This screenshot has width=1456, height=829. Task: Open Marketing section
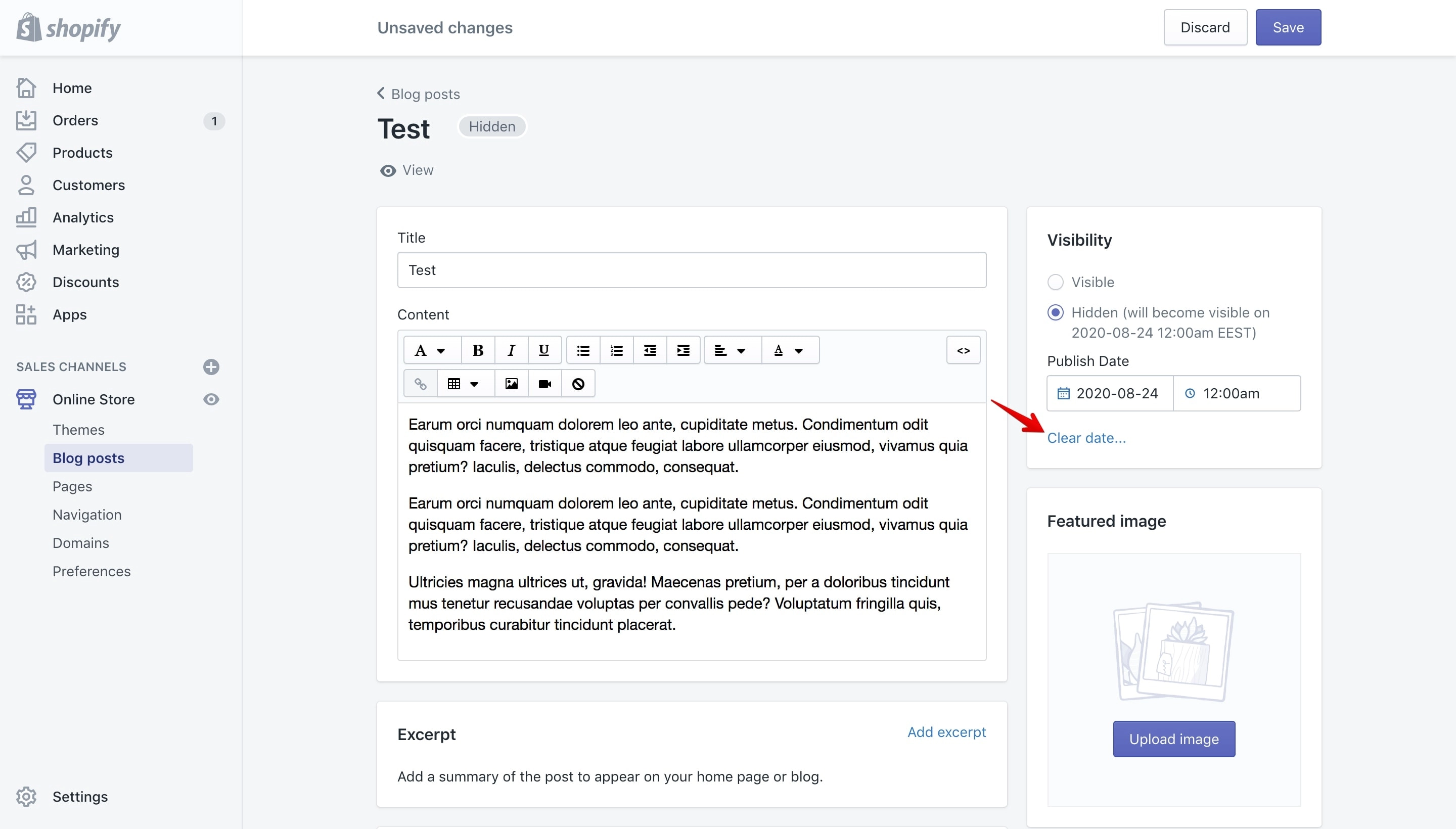(x=85, y=250)
